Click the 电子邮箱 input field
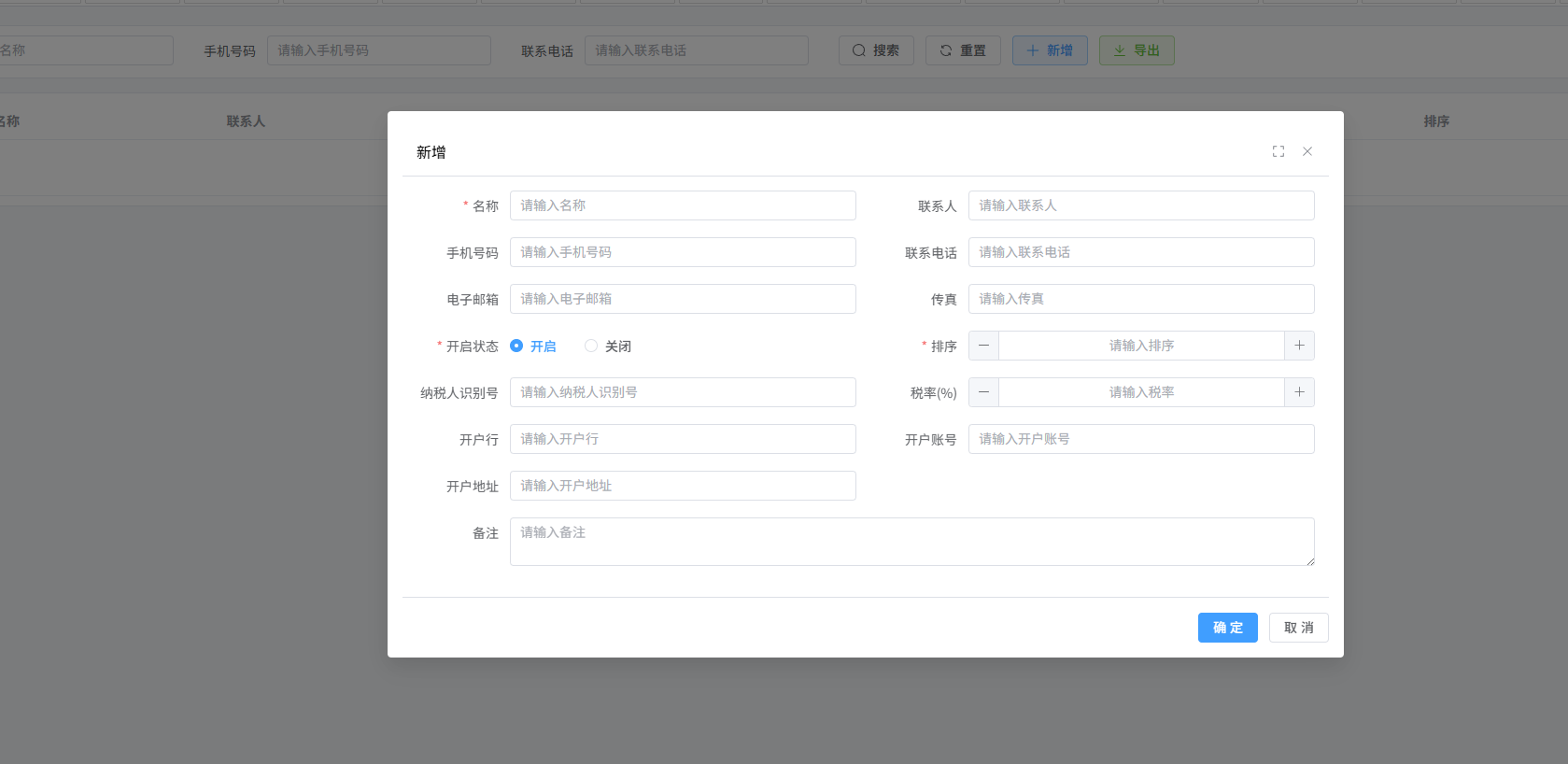Image resolution: width=1568 pixels, height=764 pixels. click(683, 299)
